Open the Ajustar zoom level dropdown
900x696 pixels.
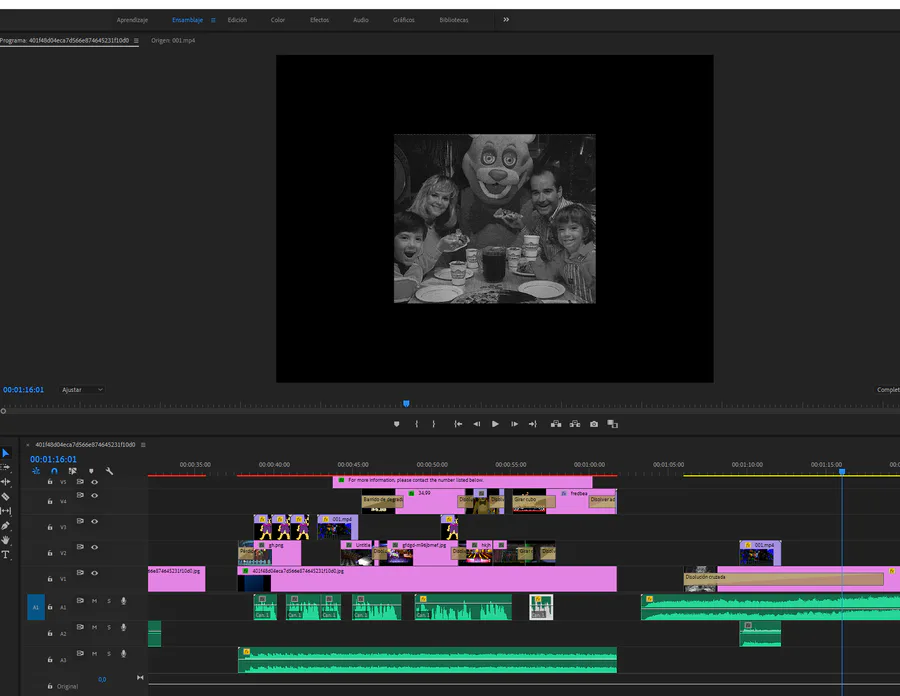click(x=82, y=390)
